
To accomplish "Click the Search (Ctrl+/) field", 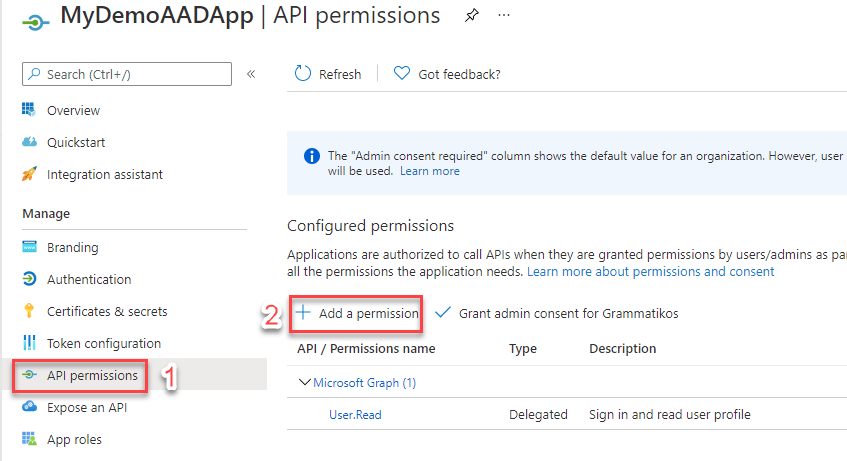I will point(127,74).
